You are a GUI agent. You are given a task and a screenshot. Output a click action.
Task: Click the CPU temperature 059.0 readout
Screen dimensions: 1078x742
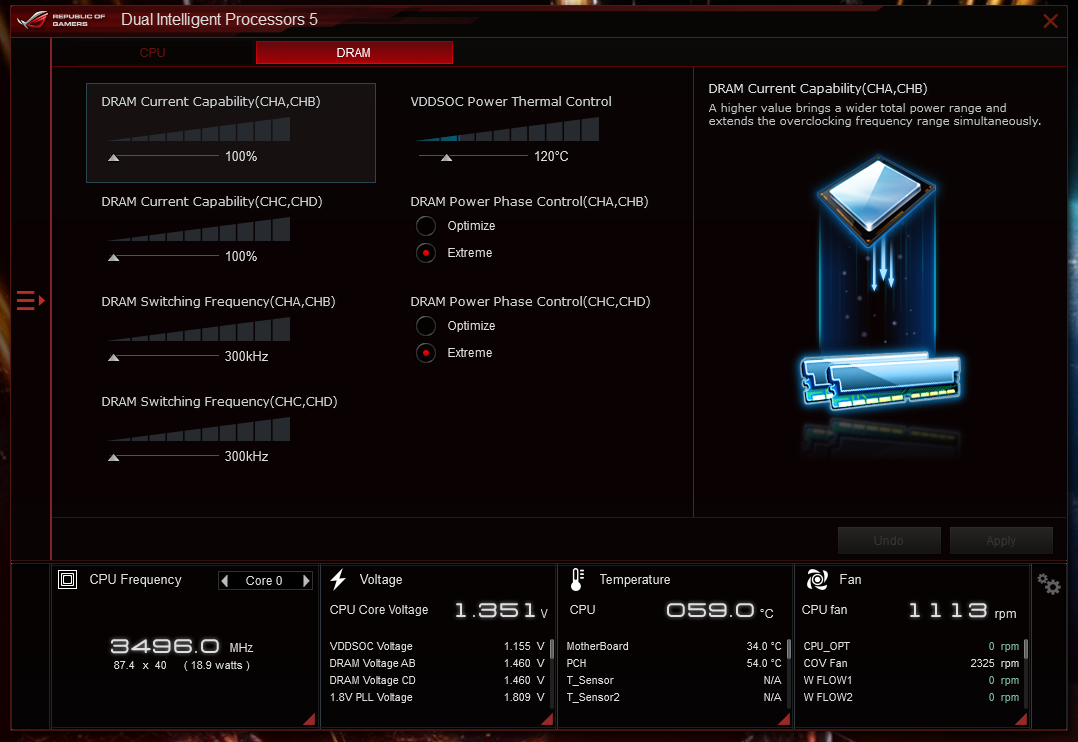(720, 610)
